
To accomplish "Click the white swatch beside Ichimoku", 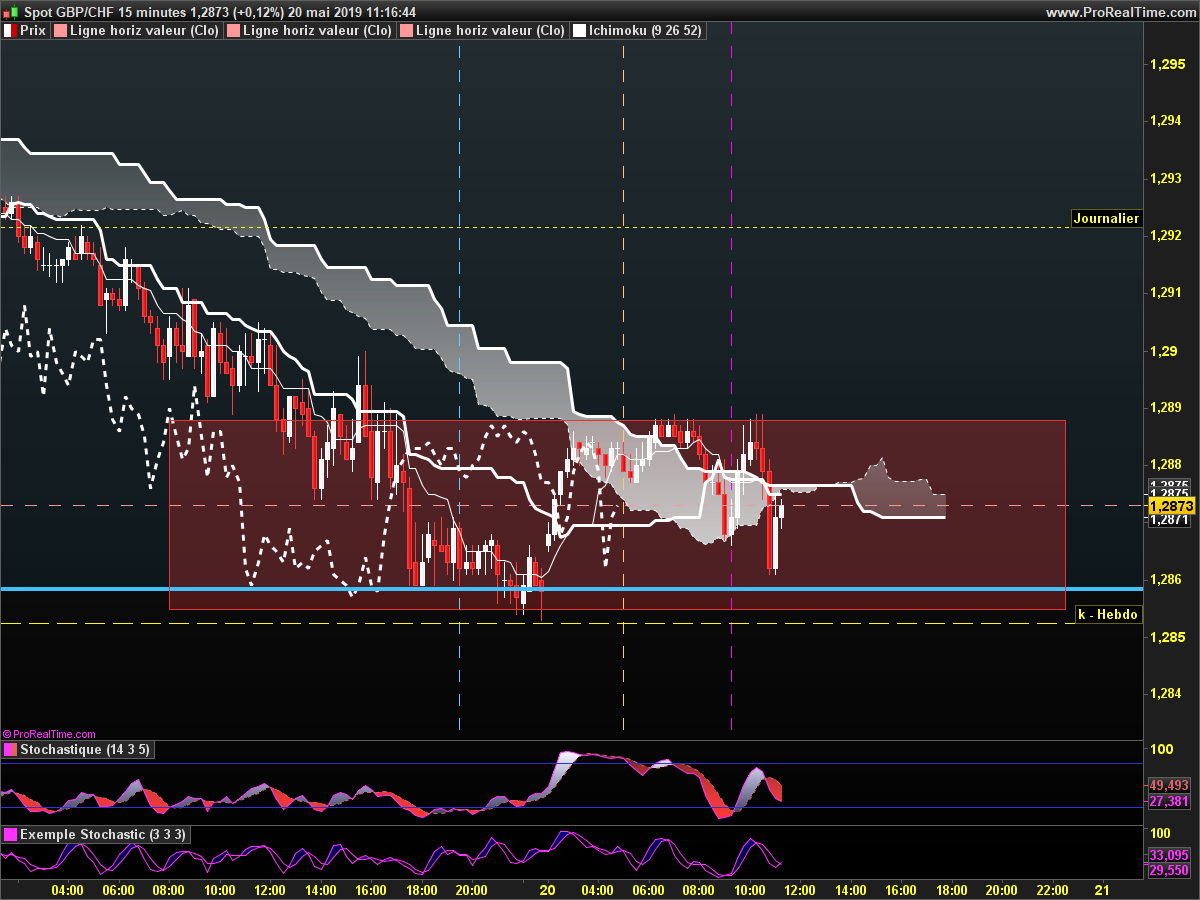I will click(579, 31).
